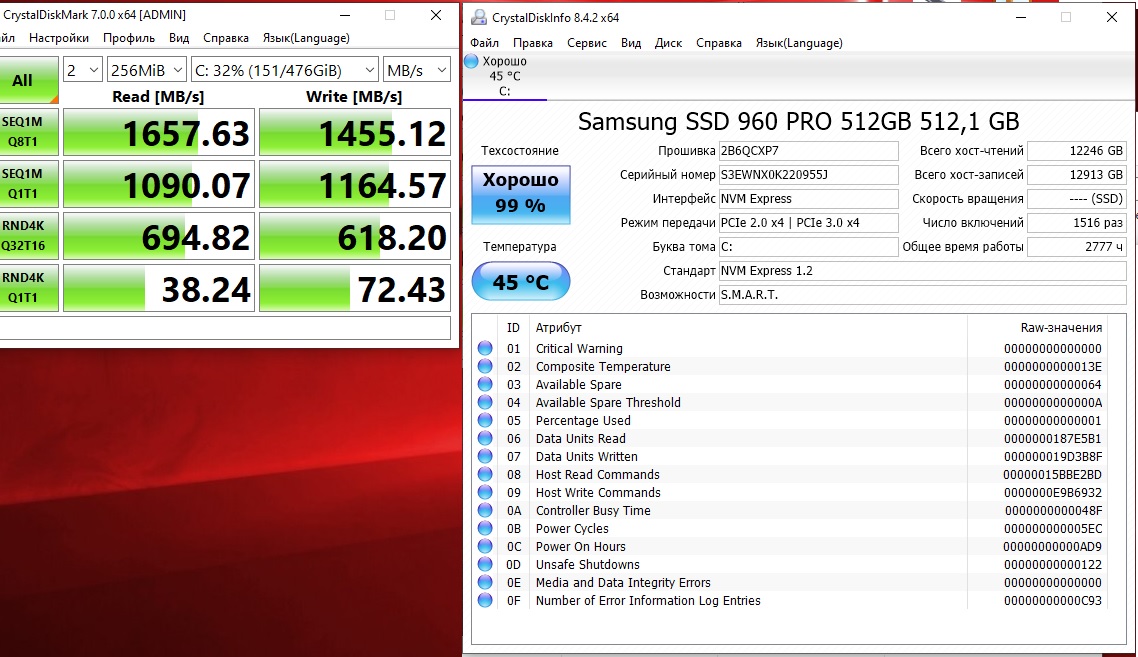The image size is (1138, 657).
Task: Click the status orb in the Available Spare row with ID 03
Action: click(485, 385)
